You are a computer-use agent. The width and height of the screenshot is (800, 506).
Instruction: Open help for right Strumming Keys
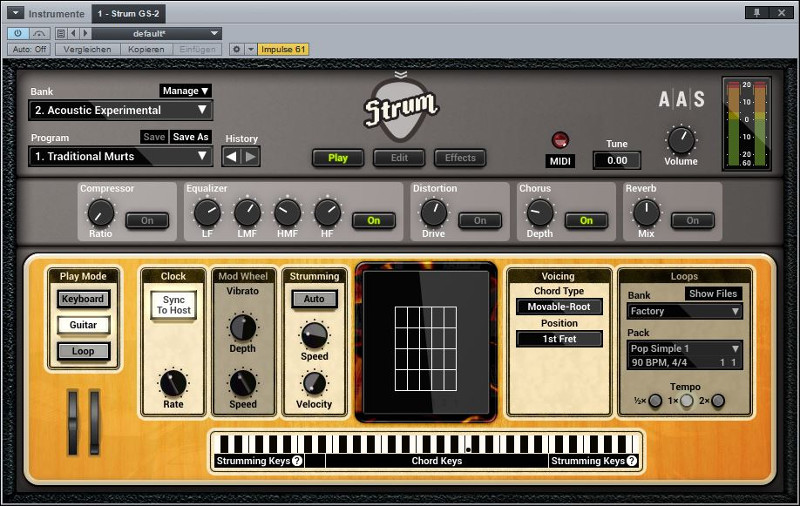(632, 461)
